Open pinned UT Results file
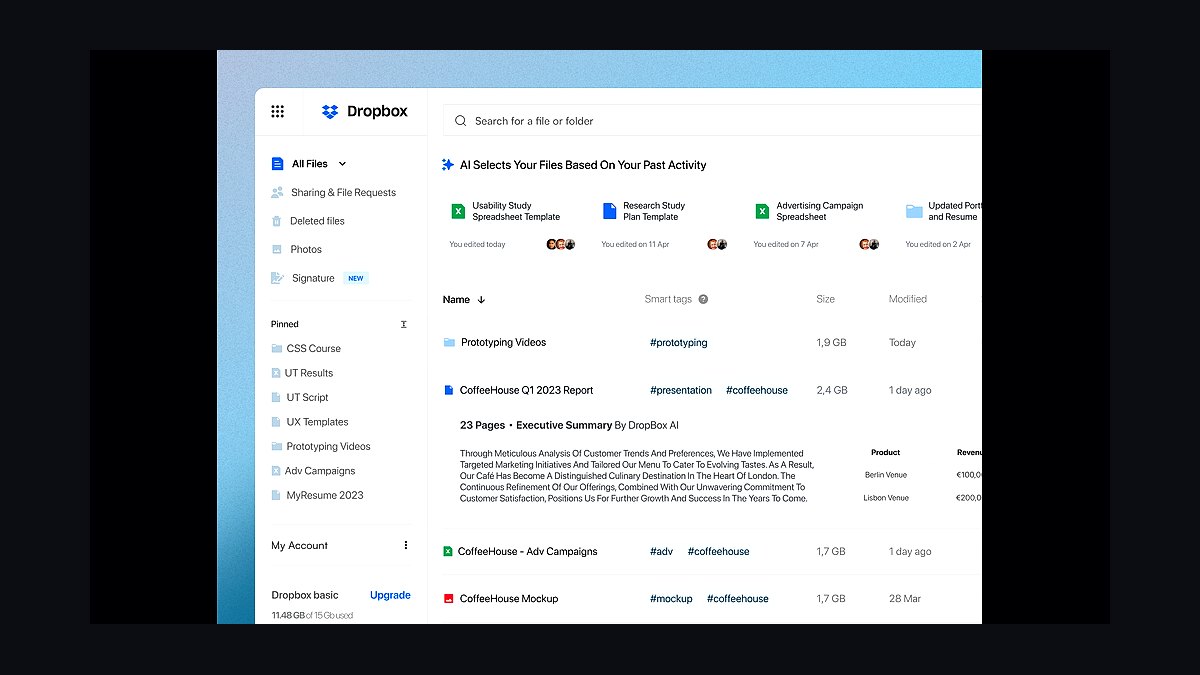This screenshot has width=1200, height=675. point(309,373)
